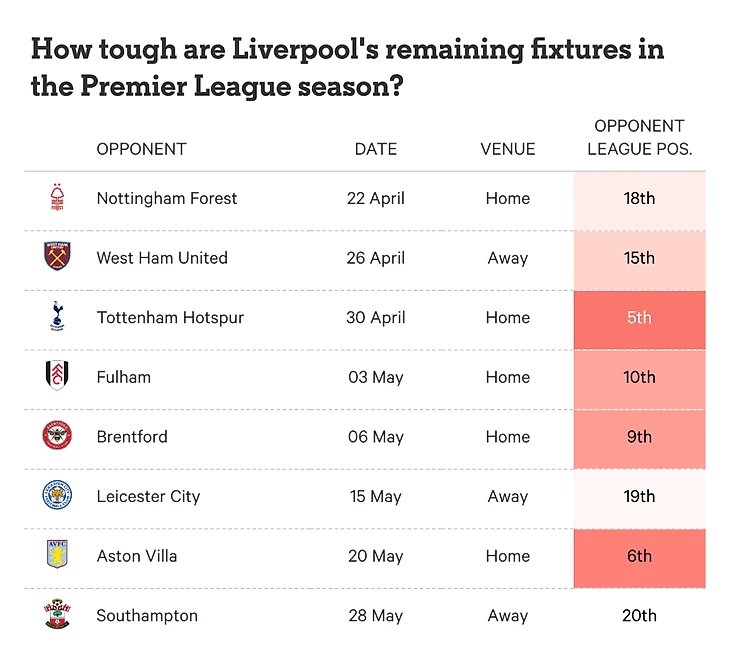The width and height of the screenshot is (730, 672).
Task: Select the VENUE column header
Action: point(508,149)
